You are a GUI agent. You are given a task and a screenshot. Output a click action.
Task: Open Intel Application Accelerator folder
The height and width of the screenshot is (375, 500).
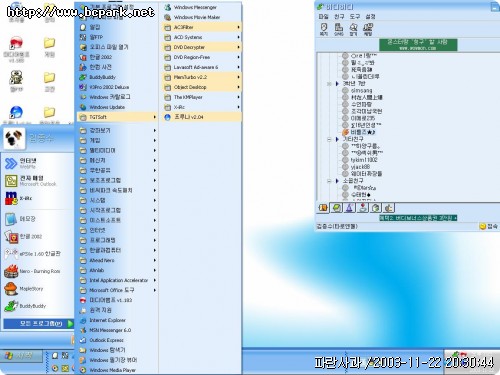point(117,280)
